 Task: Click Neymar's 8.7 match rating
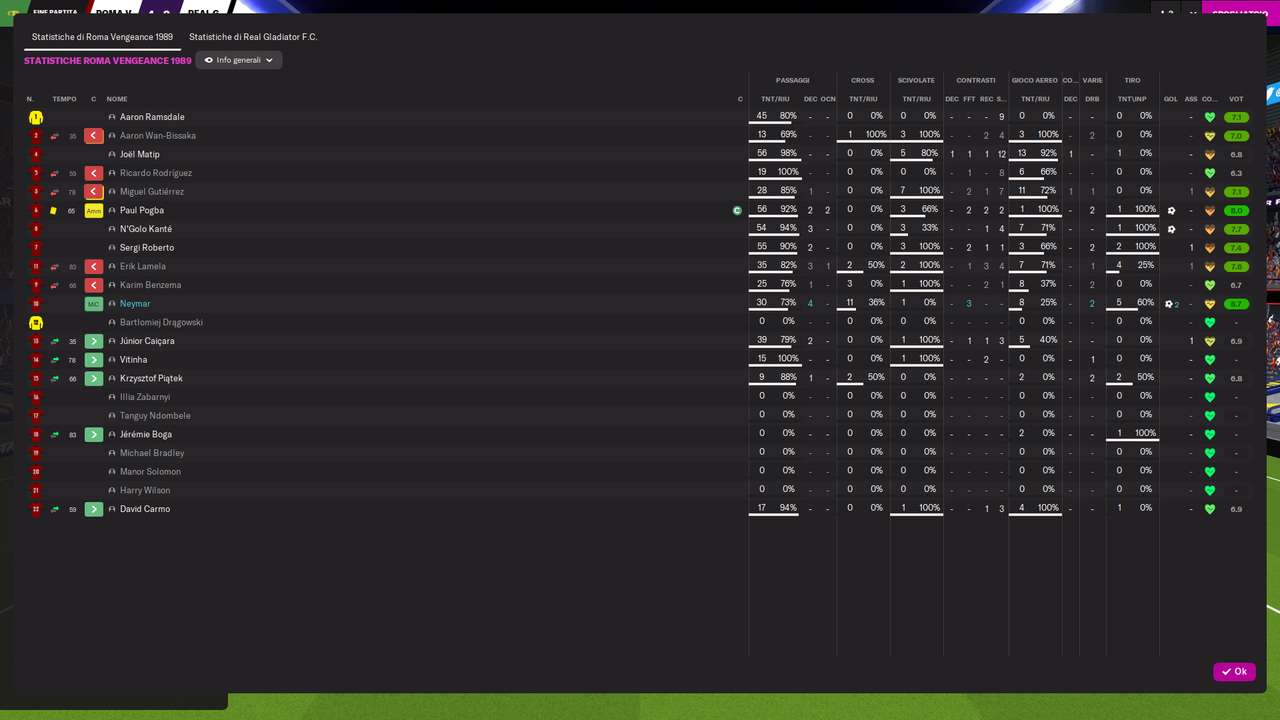[1236, 304]
